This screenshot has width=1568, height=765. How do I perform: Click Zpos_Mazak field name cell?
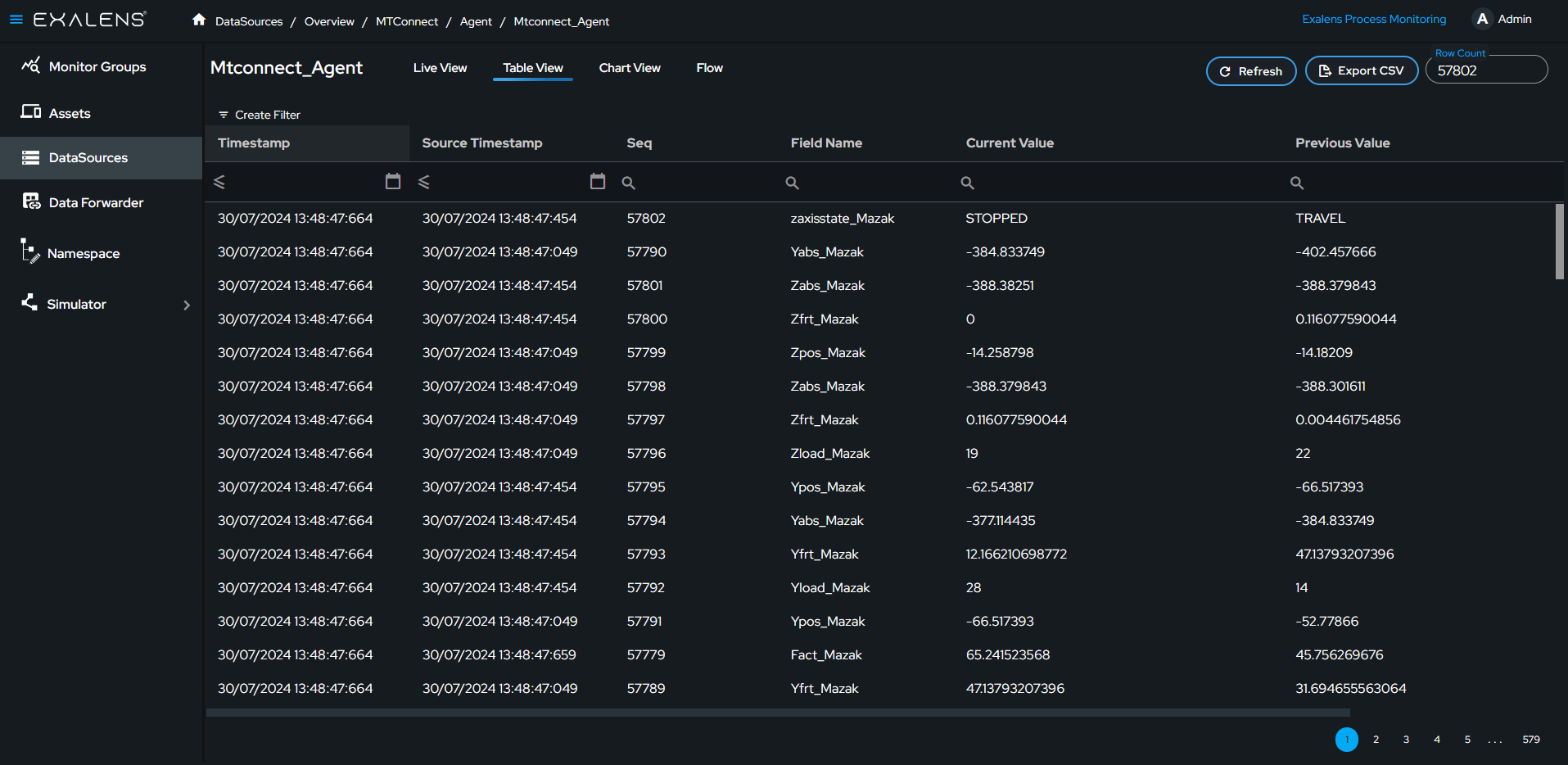828,353
